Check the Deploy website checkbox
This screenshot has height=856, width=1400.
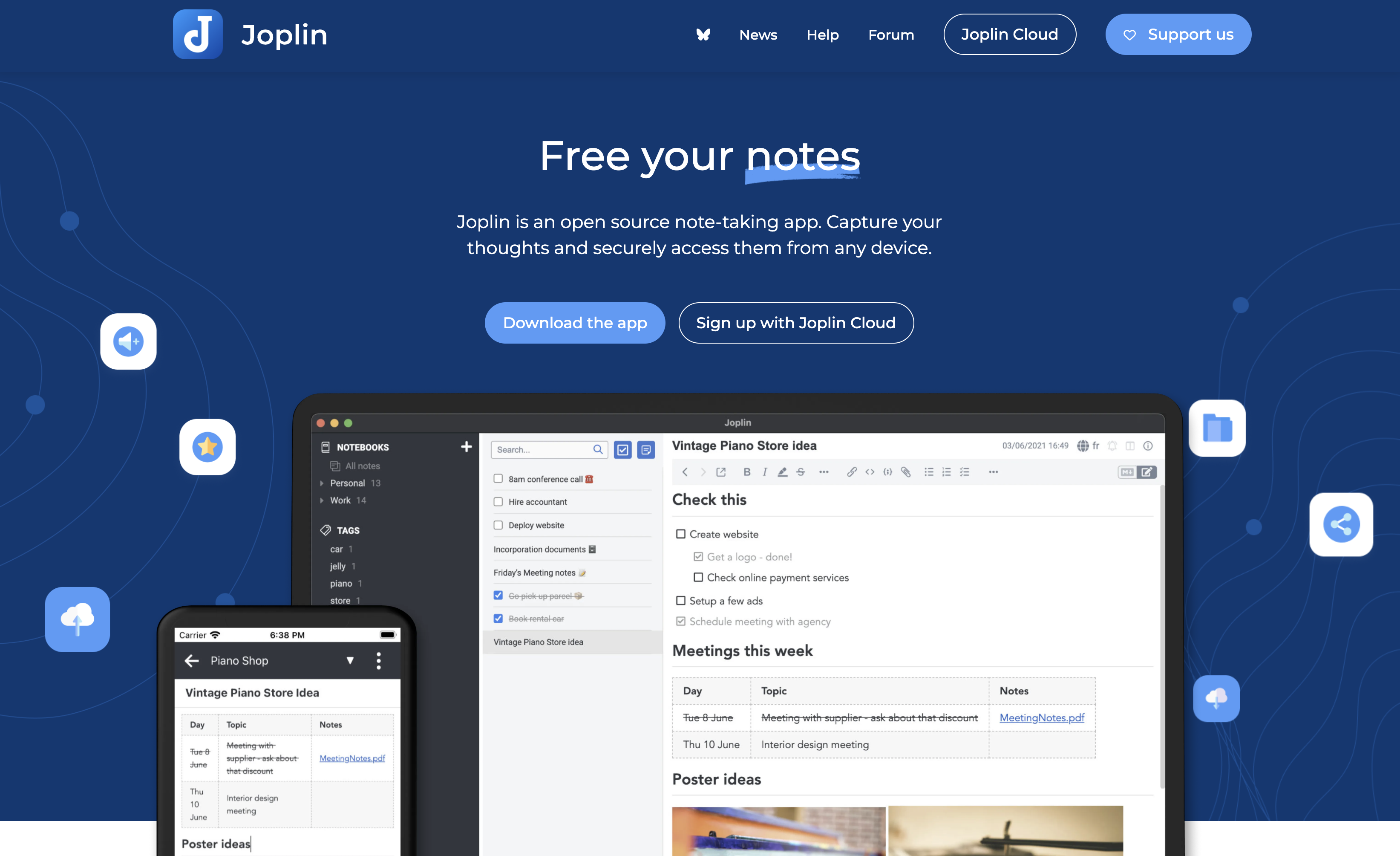click(x=498, y=525)
